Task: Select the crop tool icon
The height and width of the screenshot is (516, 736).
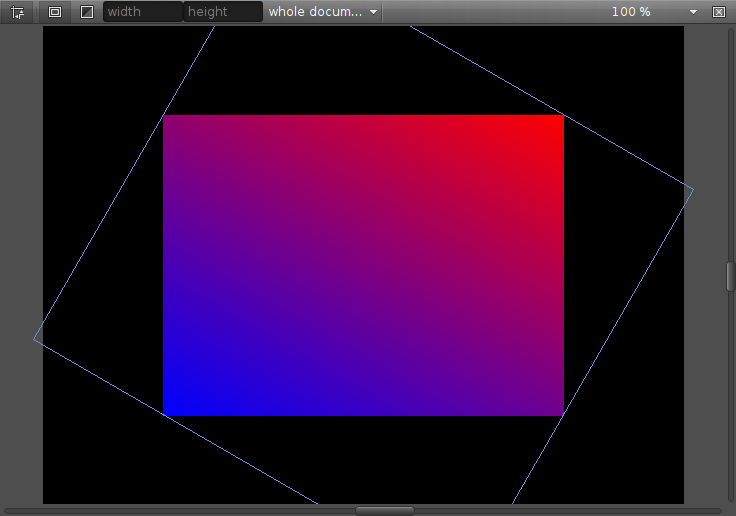Action: [x=18, y=12]
